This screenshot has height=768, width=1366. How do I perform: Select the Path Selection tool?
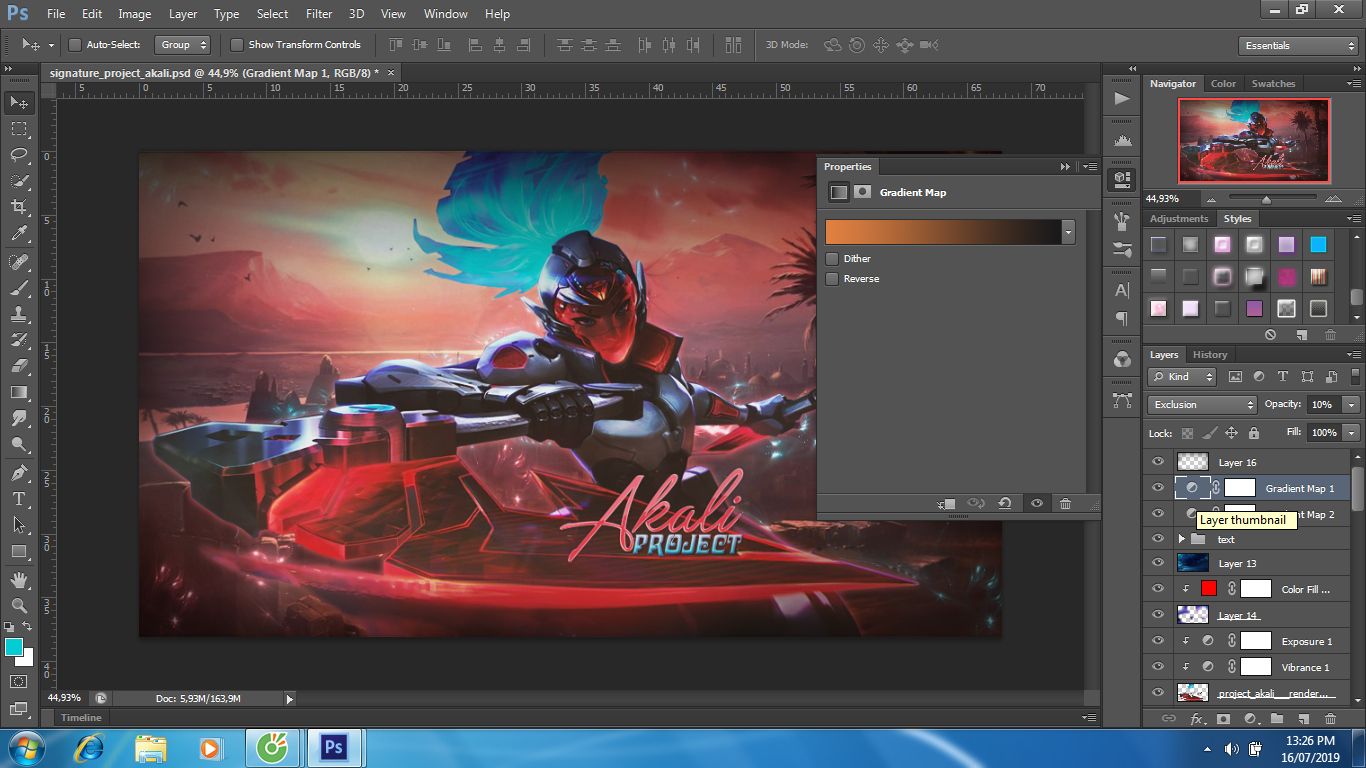tap(19, 525)
